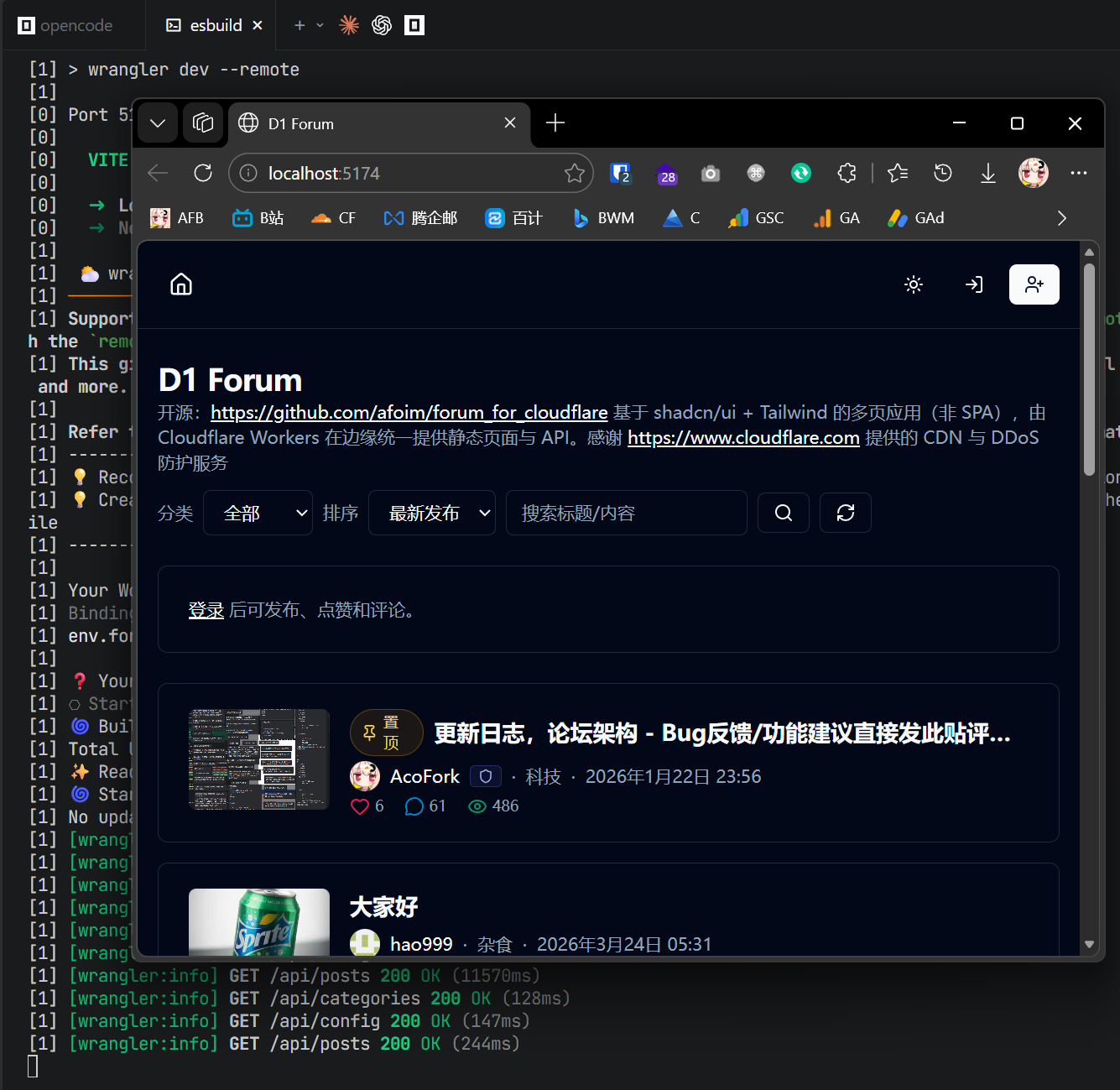
Task: Open the browser extensions puzzle icon
Action: pyautogui.click(x=847, y=174)
